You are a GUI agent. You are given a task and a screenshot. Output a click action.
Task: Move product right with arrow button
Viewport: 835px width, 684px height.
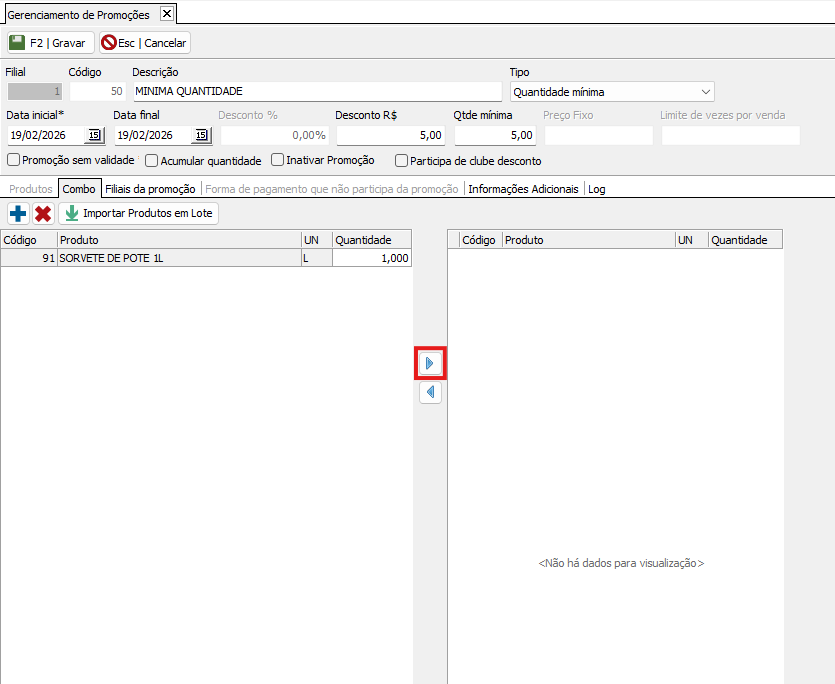(430, 363)
